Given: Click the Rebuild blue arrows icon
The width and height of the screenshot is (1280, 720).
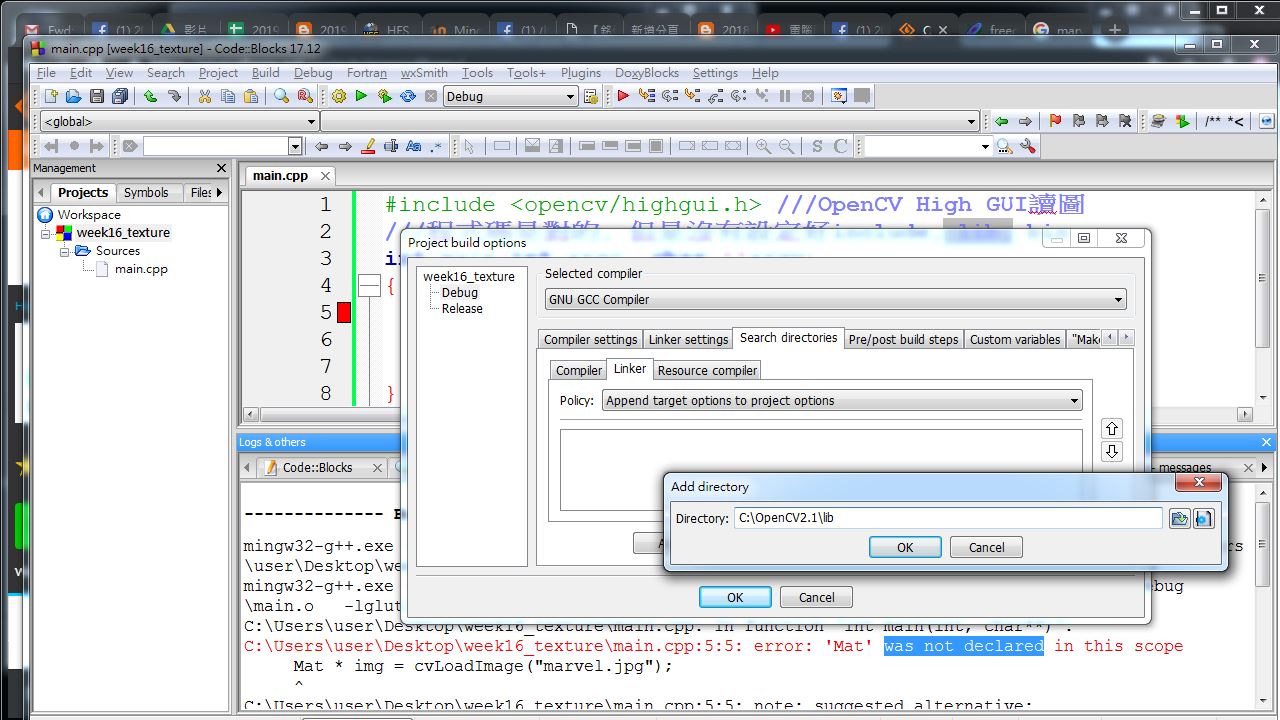Looking at the screenshot, I should click(408, 96).
